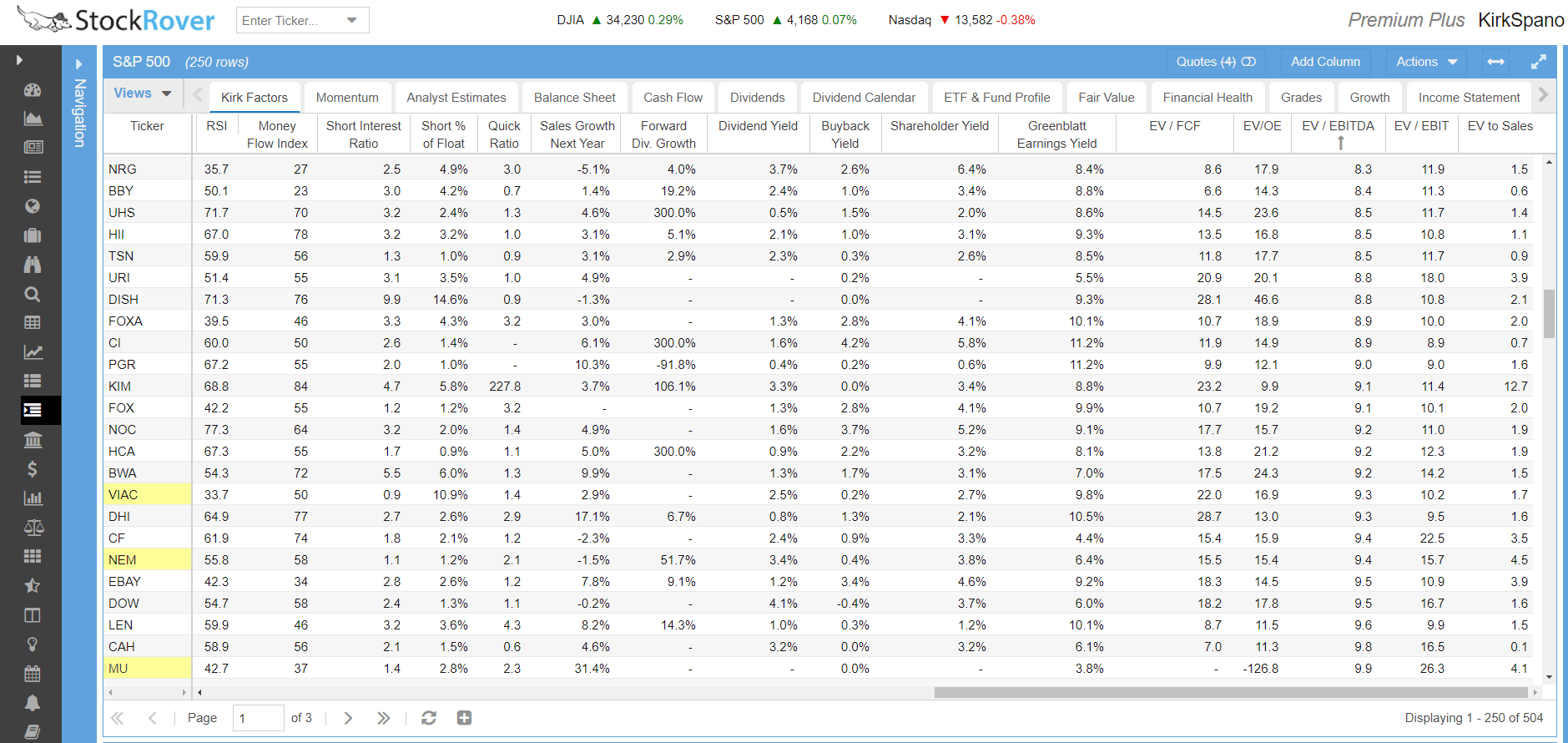This screenshot has width=1568, height=743.
Task: Switch to the Balance Sheet tab
Action: tap(575, 98)
